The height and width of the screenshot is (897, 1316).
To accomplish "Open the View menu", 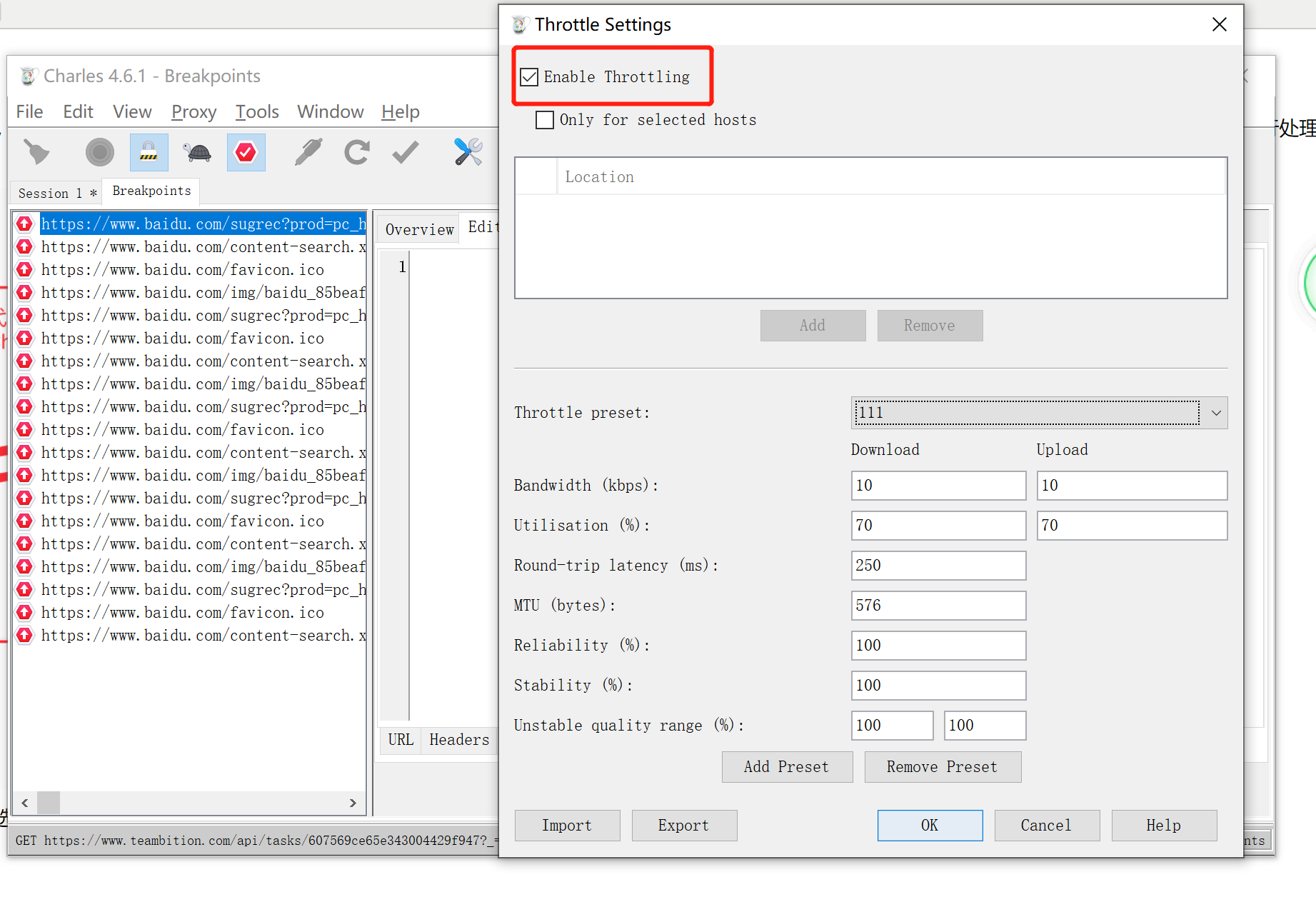I will [x=132, y=112].
